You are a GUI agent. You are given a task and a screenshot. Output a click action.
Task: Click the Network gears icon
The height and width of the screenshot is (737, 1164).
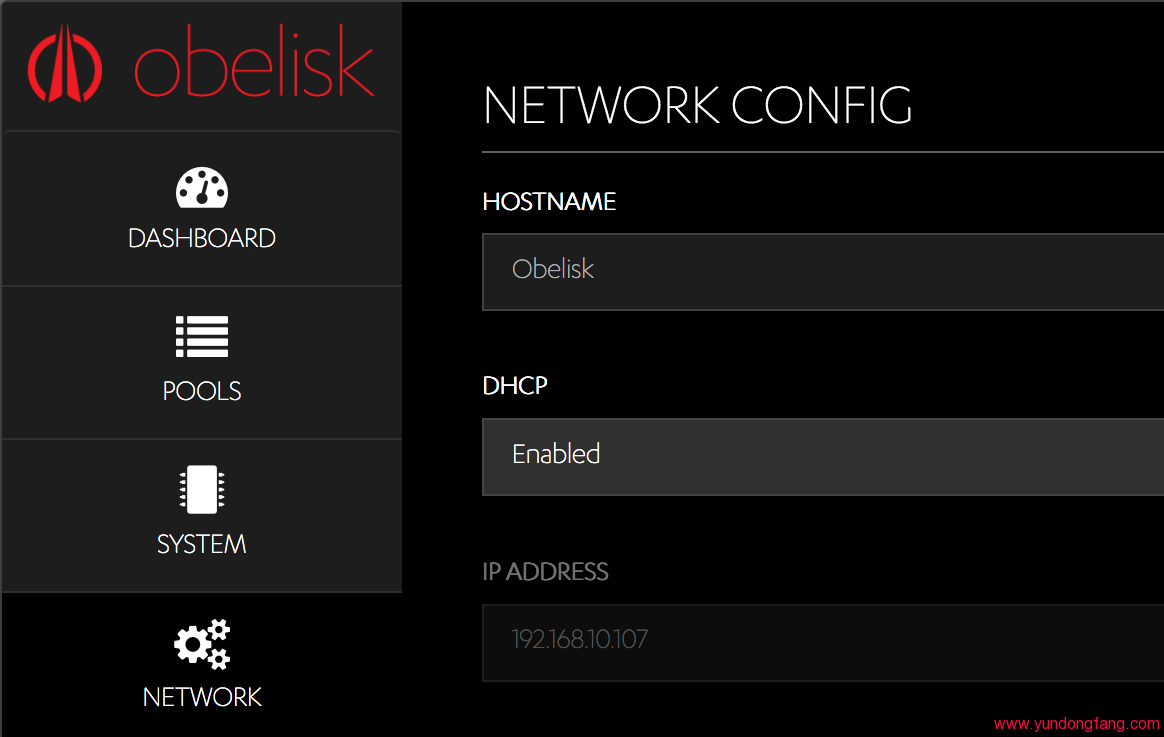pos(202,643)
